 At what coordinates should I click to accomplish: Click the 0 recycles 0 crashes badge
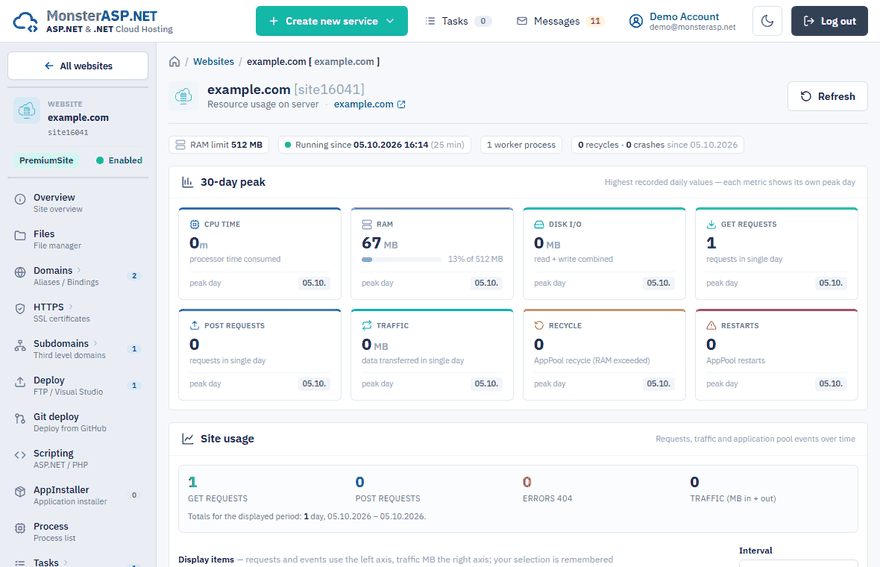point(658,145)
